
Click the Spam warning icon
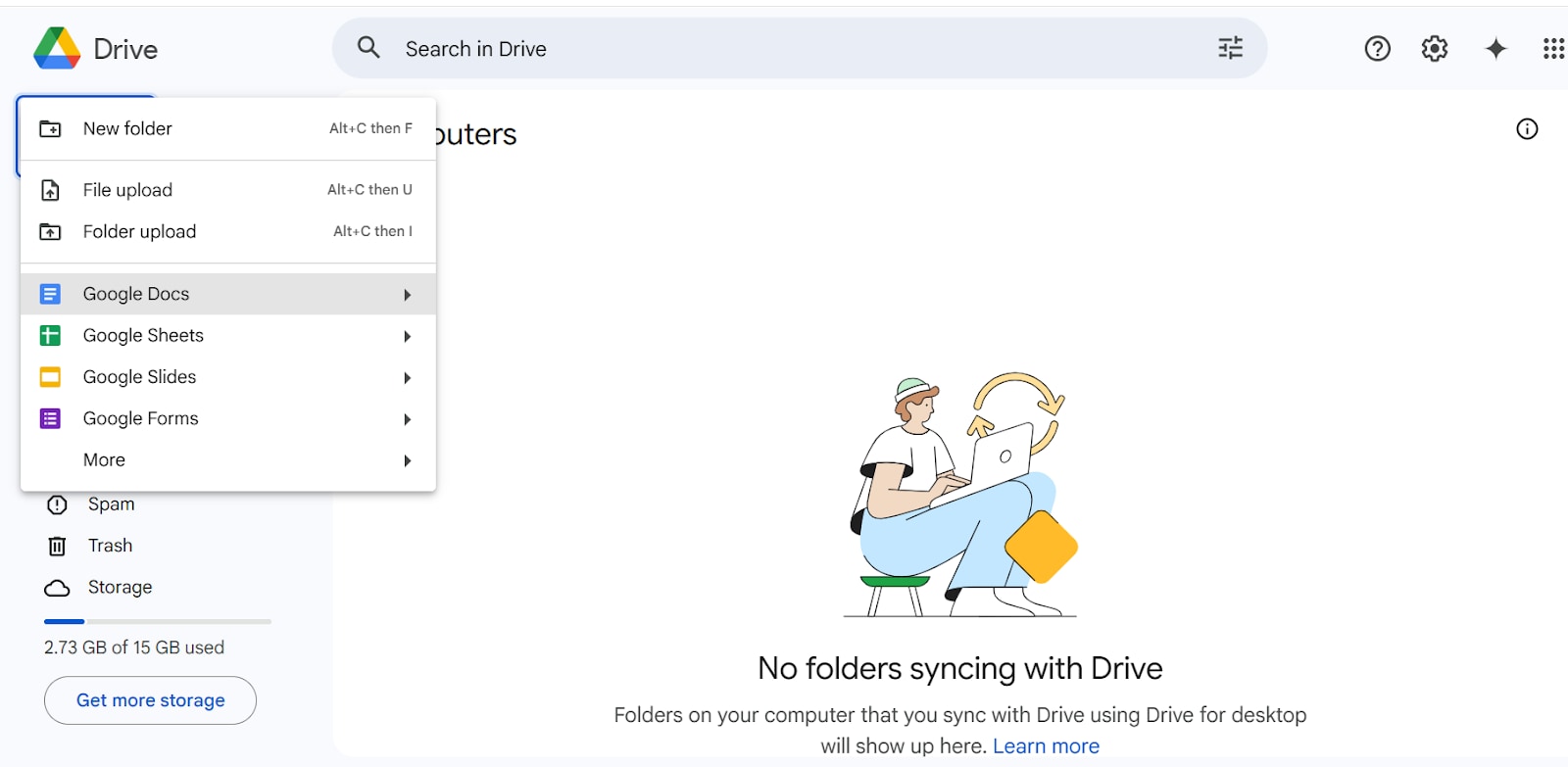pyautogui.click(x=58, y=504)
